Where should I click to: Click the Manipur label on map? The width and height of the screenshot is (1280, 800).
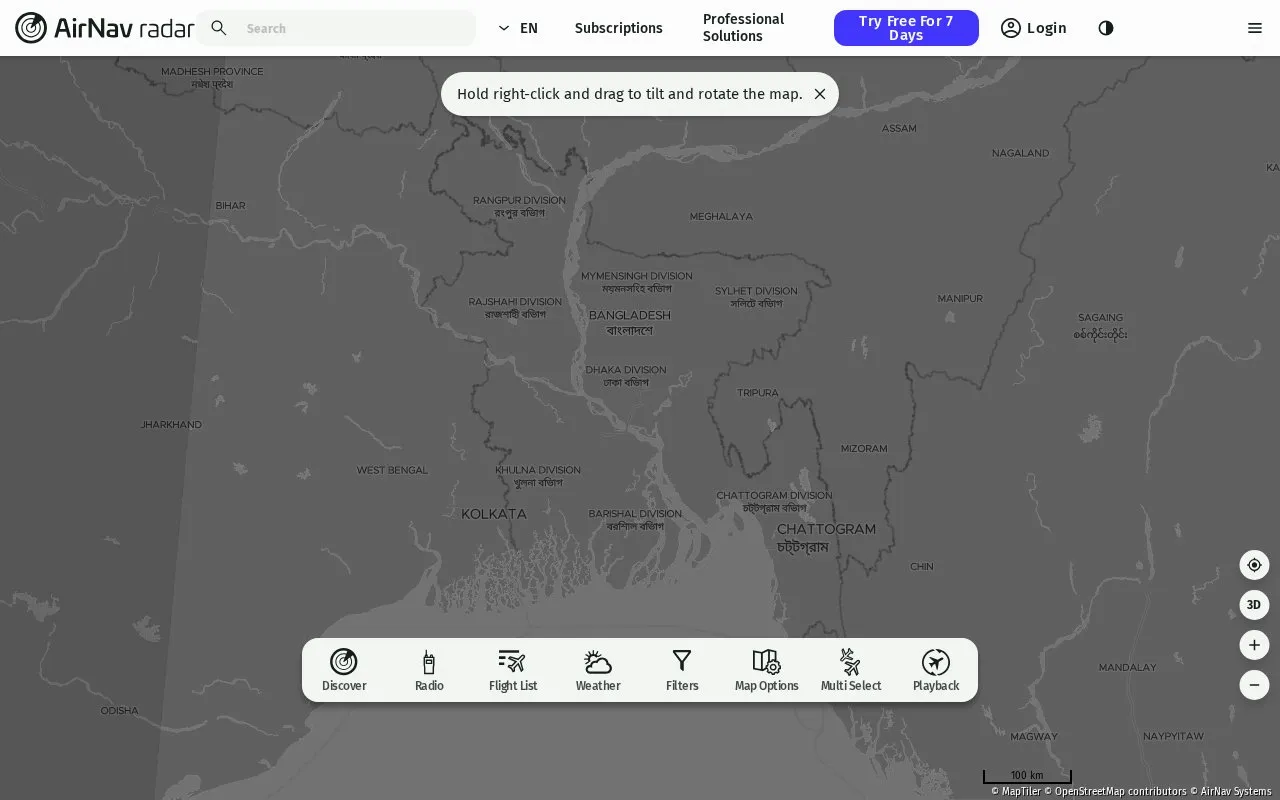point(960,298)
